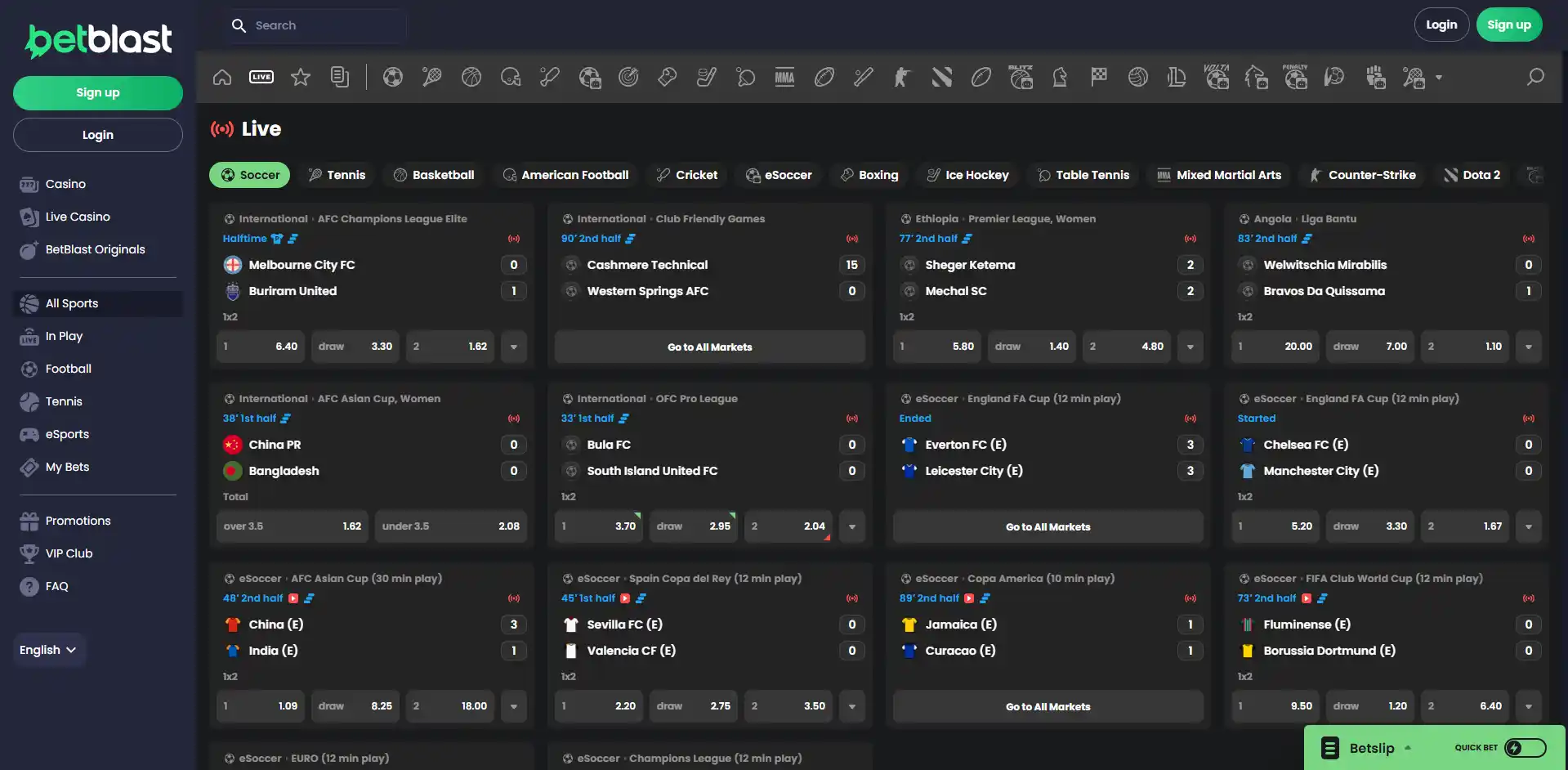Viewport: 1568px width, 770px height.
Task: Select the Blitz eBasketball icon
Action: coord(1021,77)
